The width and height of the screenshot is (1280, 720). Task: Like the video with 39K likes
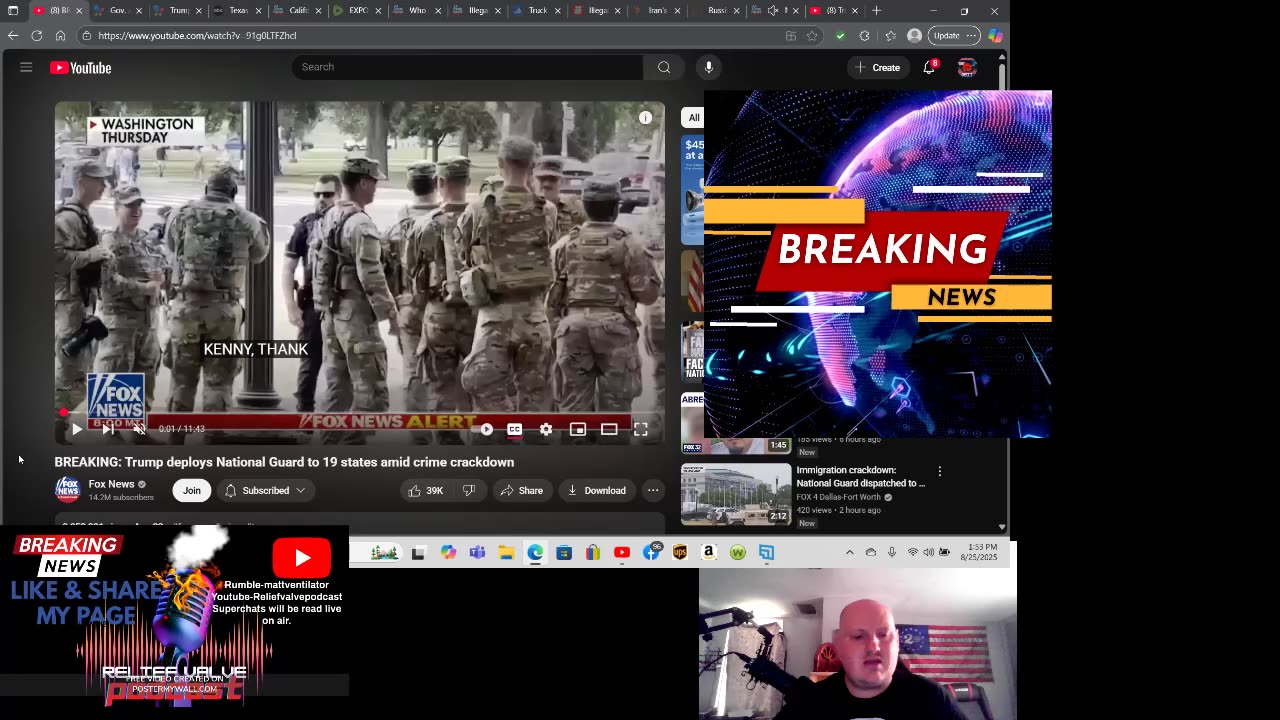click(425, 490)
